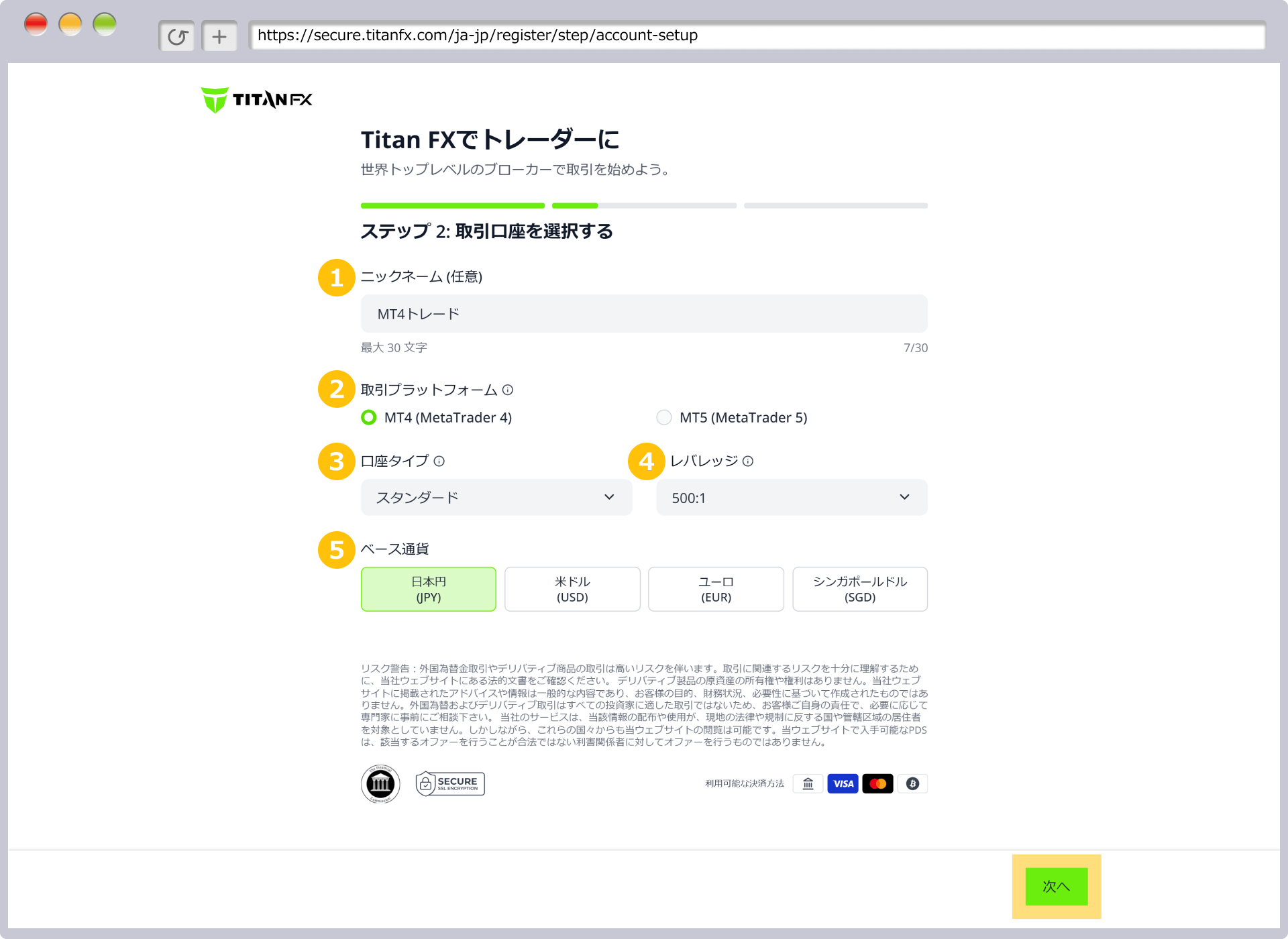This screenshot has height=939, width=1288.
Task: Click the 次へ button
Action: click(1057, 886)
